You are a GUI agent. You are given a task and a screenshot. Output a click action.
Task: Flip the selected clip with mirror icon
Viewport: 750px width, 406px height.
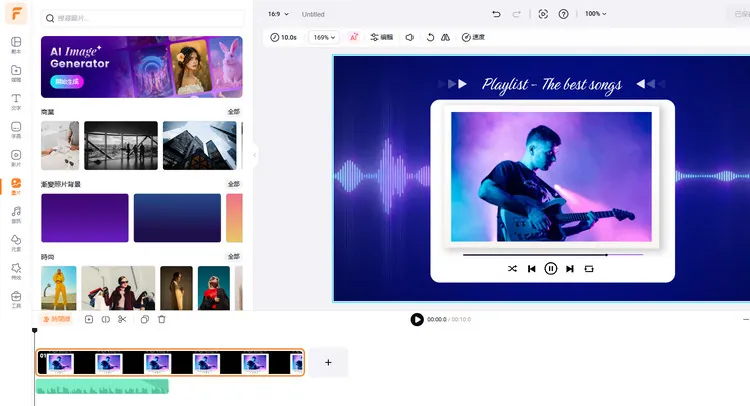click(445, 37)
